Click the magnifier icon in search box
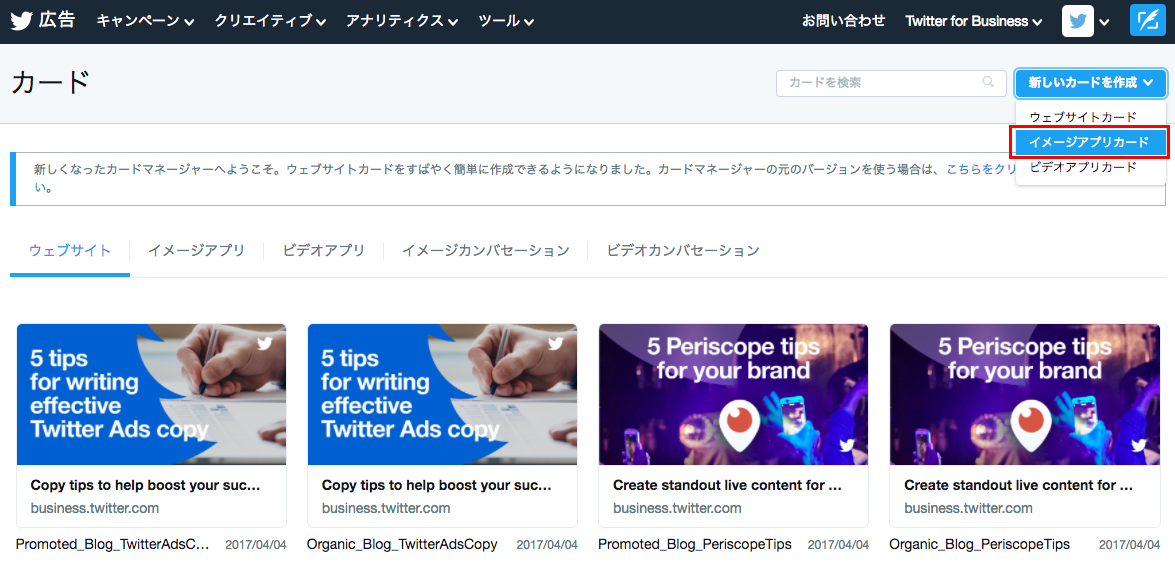This screenshot has height=580, width=1175. click(x=988, y=82)
